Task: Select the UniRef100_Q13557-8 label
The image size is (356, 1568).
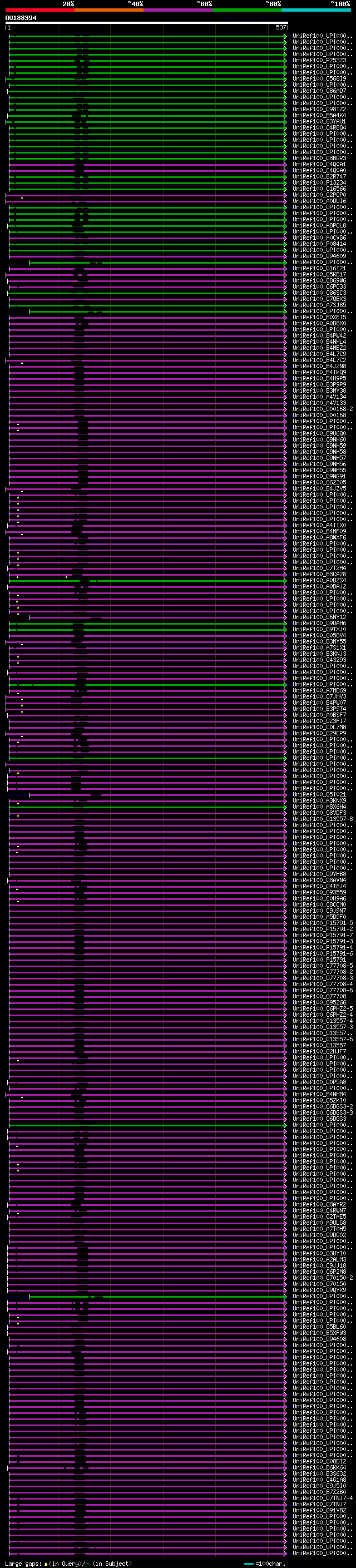Action: pos(323,819)
